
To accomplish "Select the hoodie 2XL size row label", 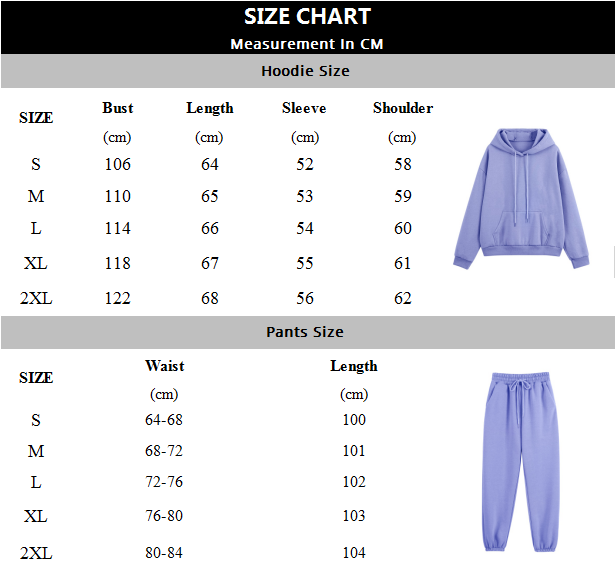I will coord(36,298).
